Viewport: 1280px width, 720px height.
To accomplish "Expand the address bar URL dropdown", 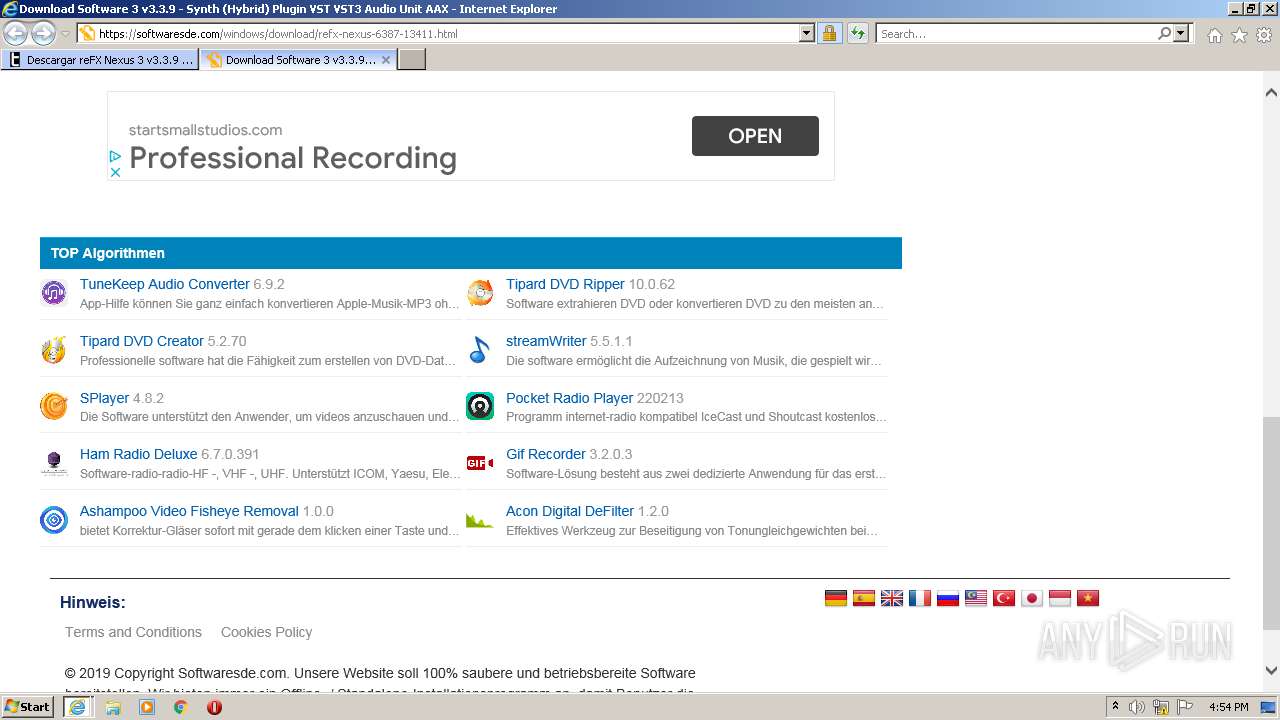I will pos(807,33).
